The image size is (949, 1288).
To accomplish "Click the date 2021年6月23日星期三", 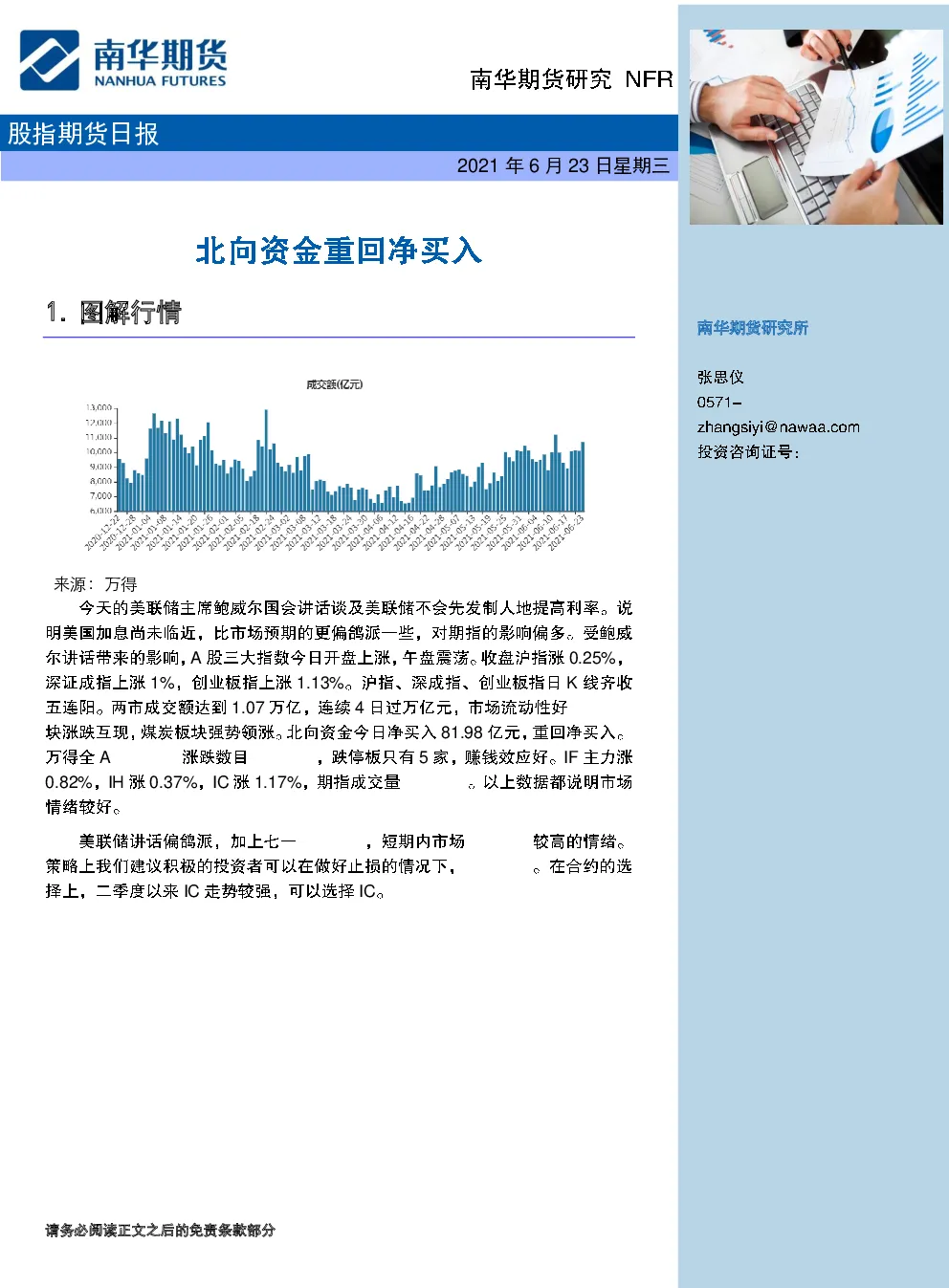I will coord(563,166).
